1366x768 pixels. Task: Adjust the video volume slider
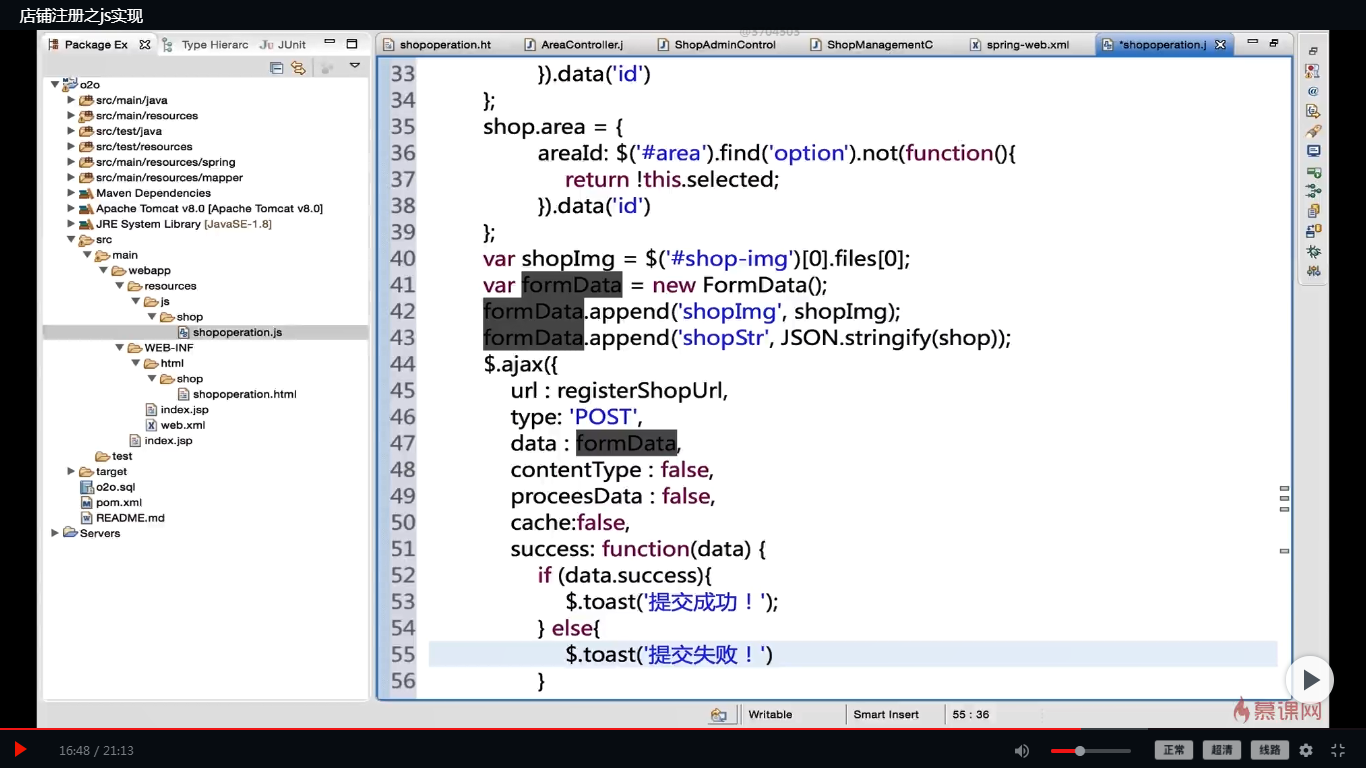pyautogui.click(x=1091, y=750)
